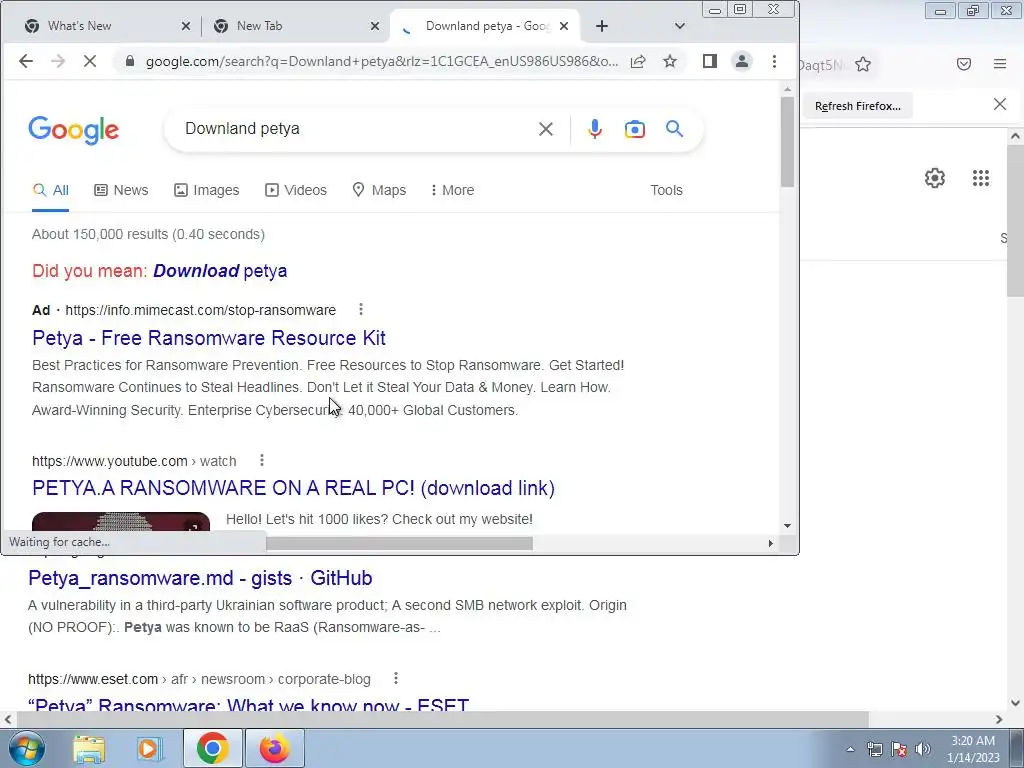This screenshot has width=1024, height=768.
Task: Stop loading the Chrome page
Action: tap(89, 61)
